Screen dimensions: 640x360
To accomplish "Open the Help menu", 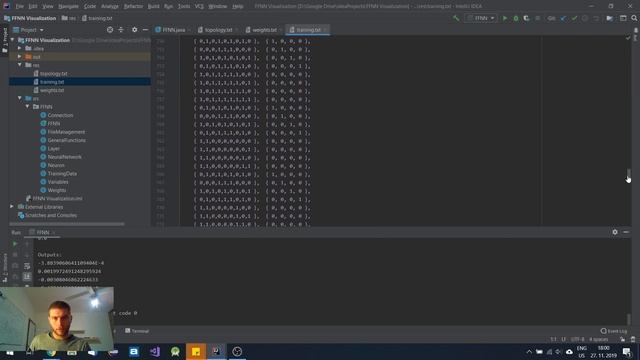I will 238,6.
